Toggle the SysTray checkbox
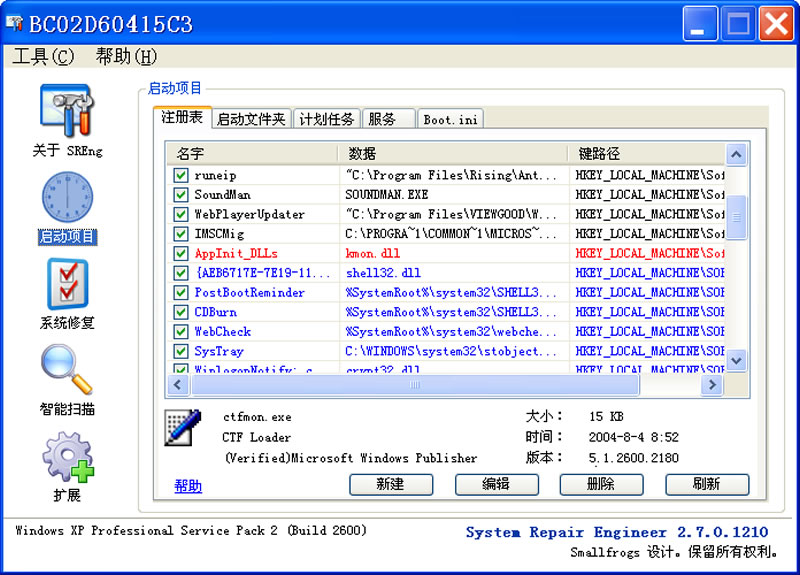The image size is (800, 575). pyautogui.click(x=181, y=351)
